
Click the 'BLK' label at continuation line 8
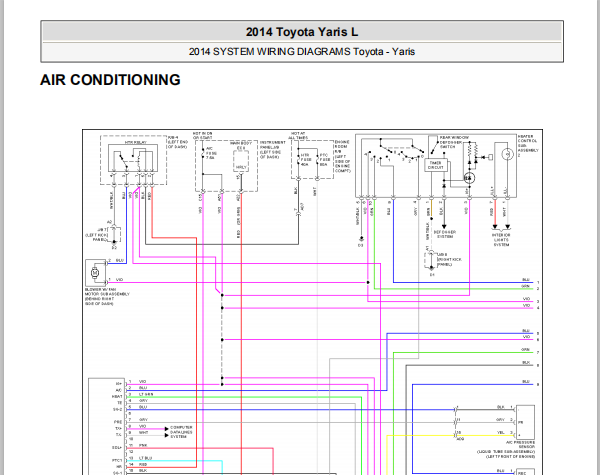point(526,362)
